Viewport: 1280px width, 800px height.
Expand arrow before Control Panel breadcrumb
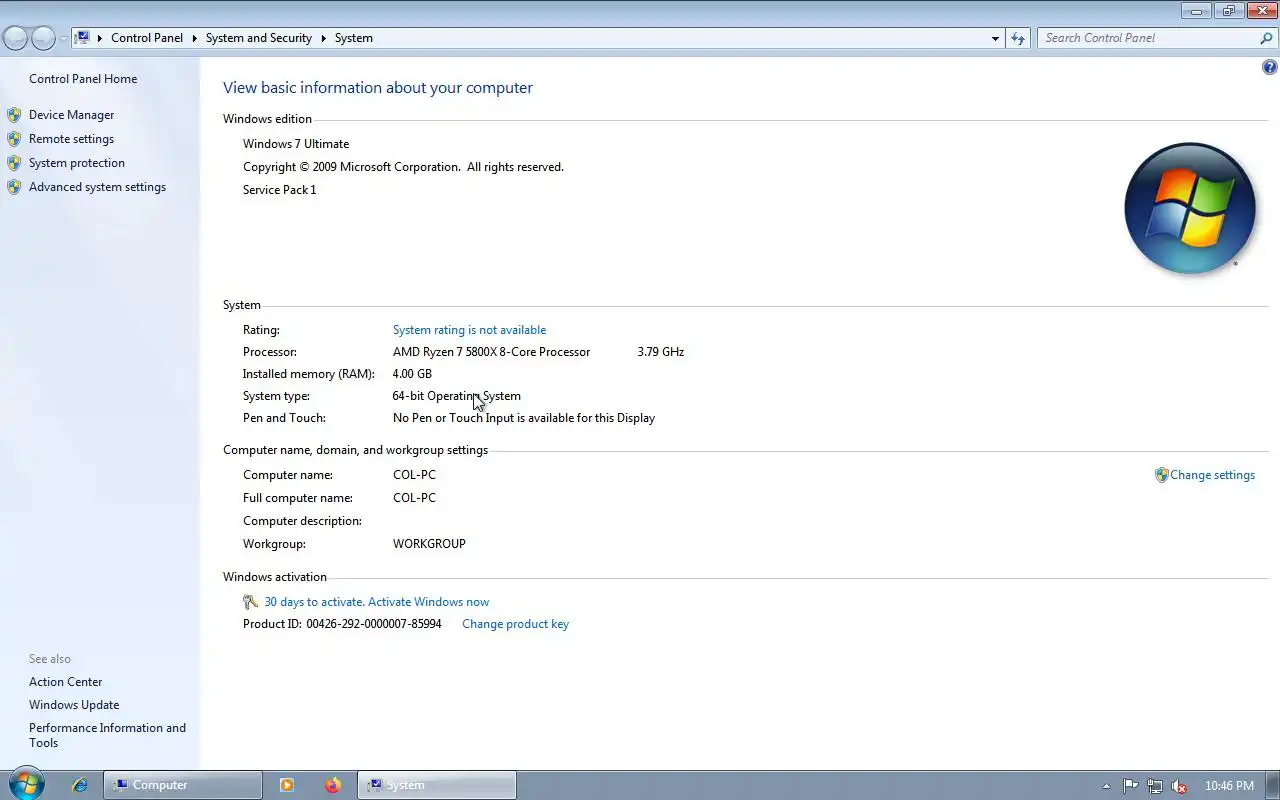[100, 38]
